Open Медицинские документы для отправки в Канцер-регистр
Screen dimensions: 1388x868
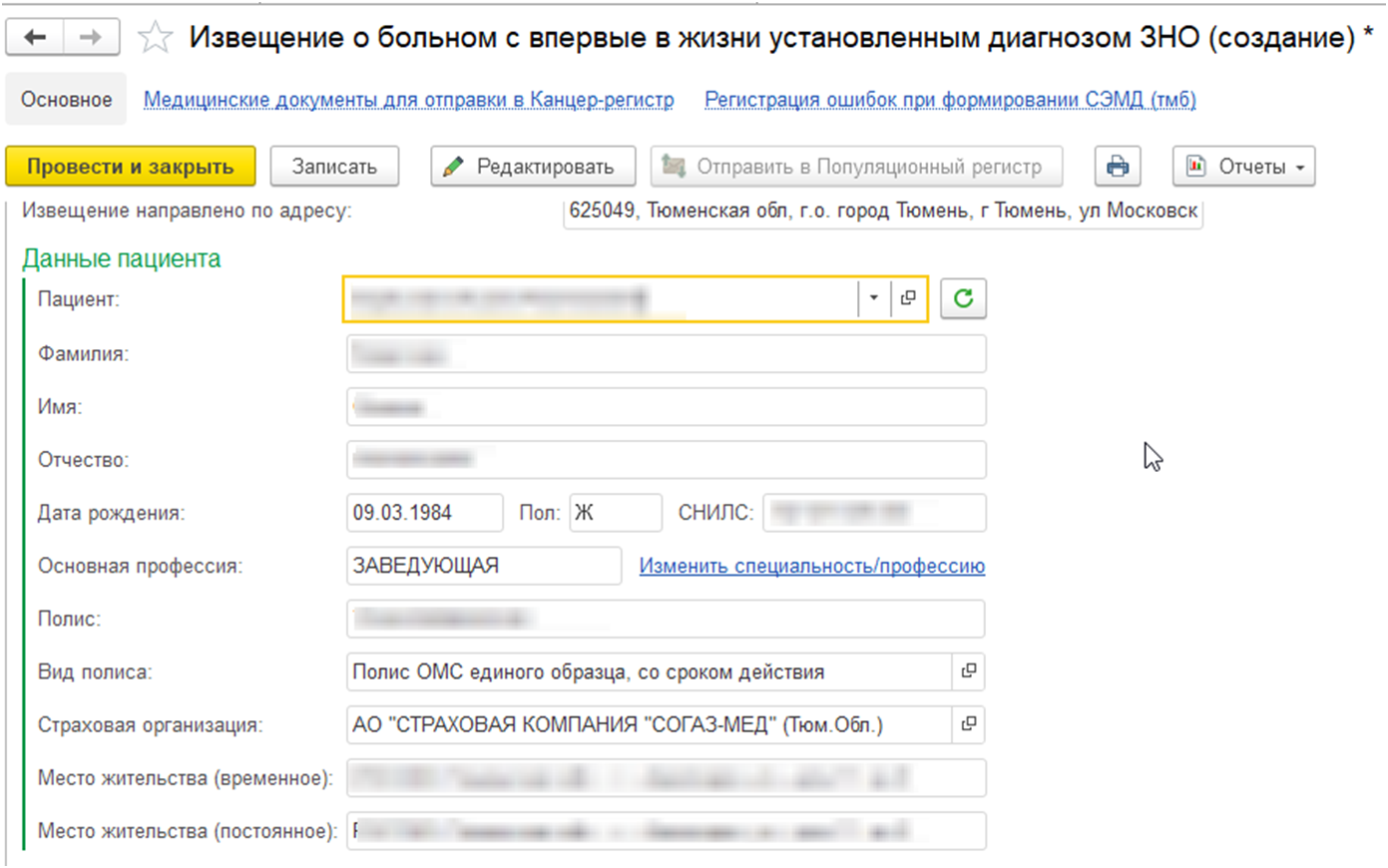408,100
